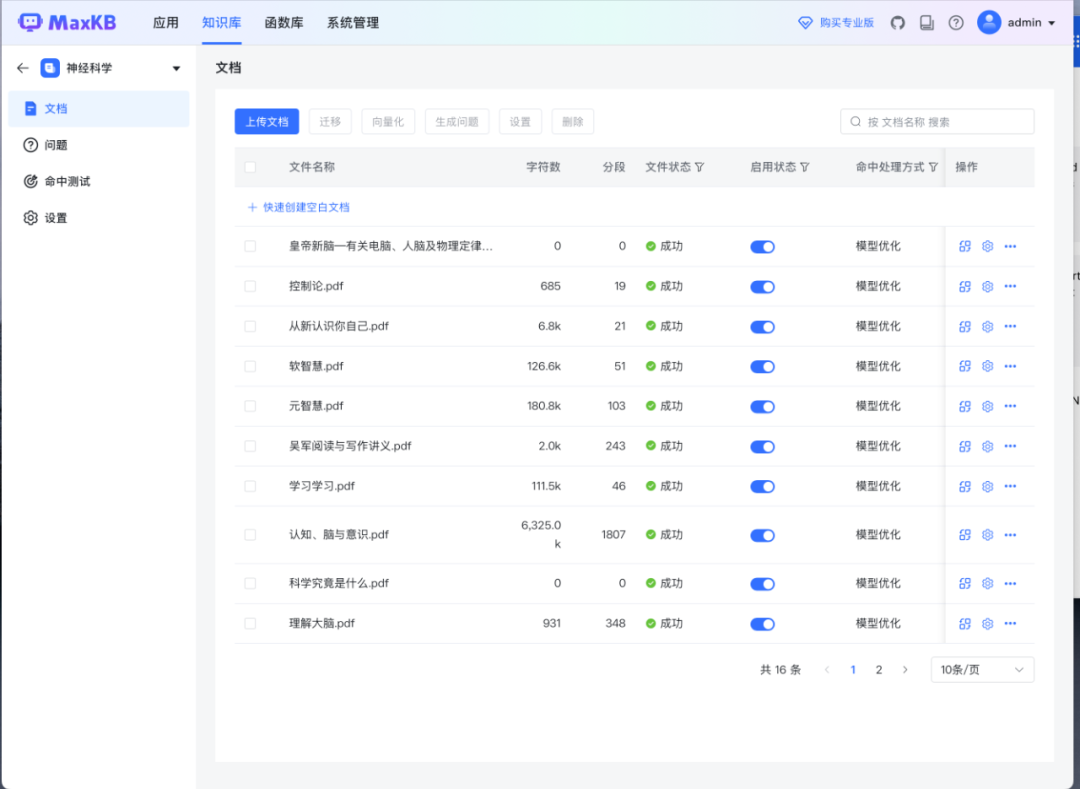This screenshot has width=1080, height=789.
Task: Open the documentation book icon in header
Action: 927,23
